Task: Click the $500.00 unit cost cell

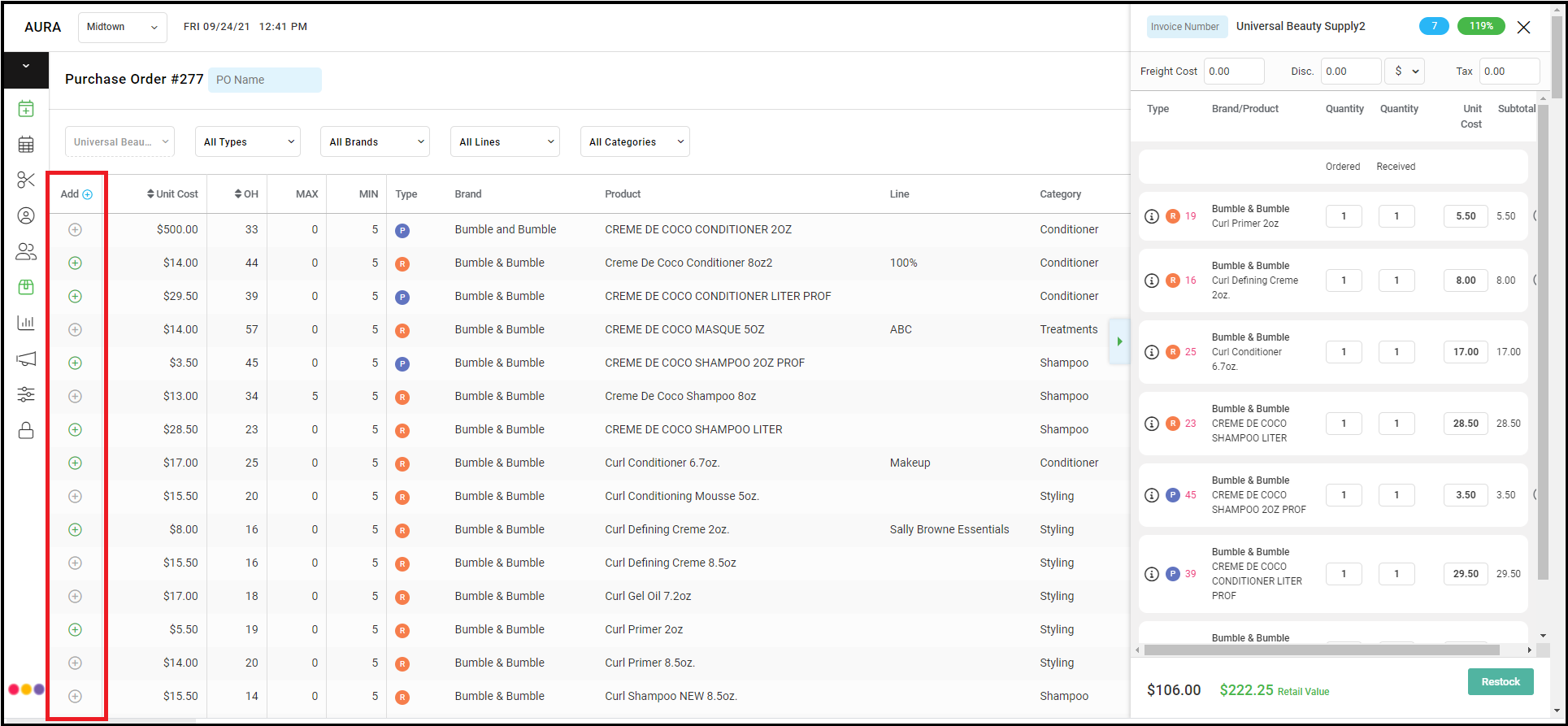Action: (x=177, y=230)
